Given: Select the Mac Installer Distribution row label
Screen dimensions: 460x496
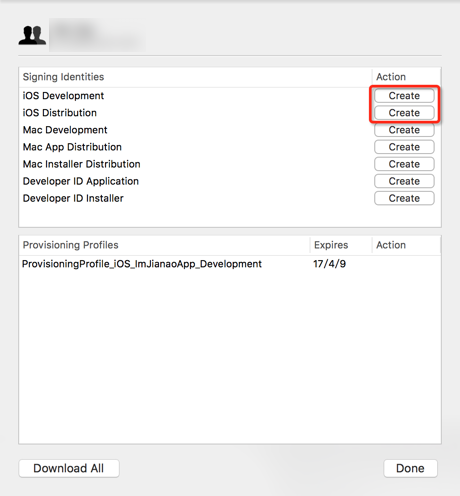Looking at the screenshot, I should click(x=82, y=164).
